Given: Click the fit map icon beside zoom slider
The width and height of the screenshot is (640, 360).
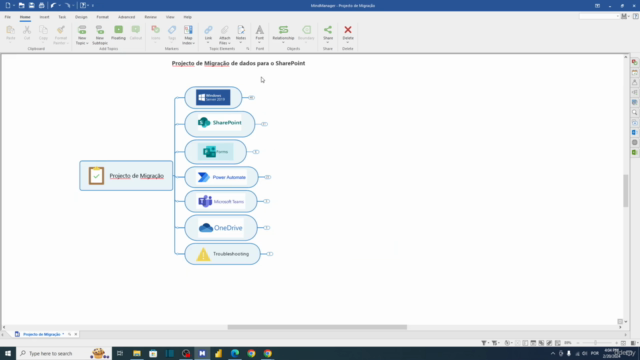Looking at the screenshot, I should [x=623, y=343].
